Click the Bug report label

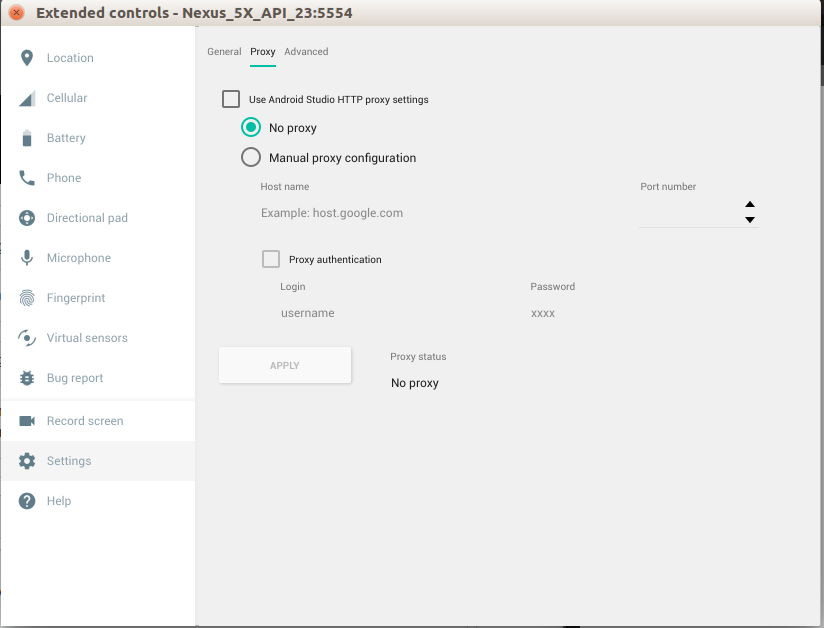75,378
